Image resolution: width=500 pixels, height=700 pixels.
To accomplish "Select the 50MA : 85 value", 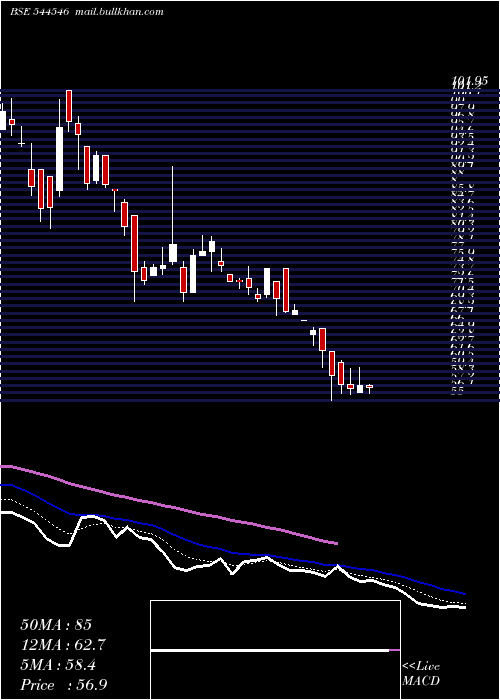I will click(x=56, y=625).
